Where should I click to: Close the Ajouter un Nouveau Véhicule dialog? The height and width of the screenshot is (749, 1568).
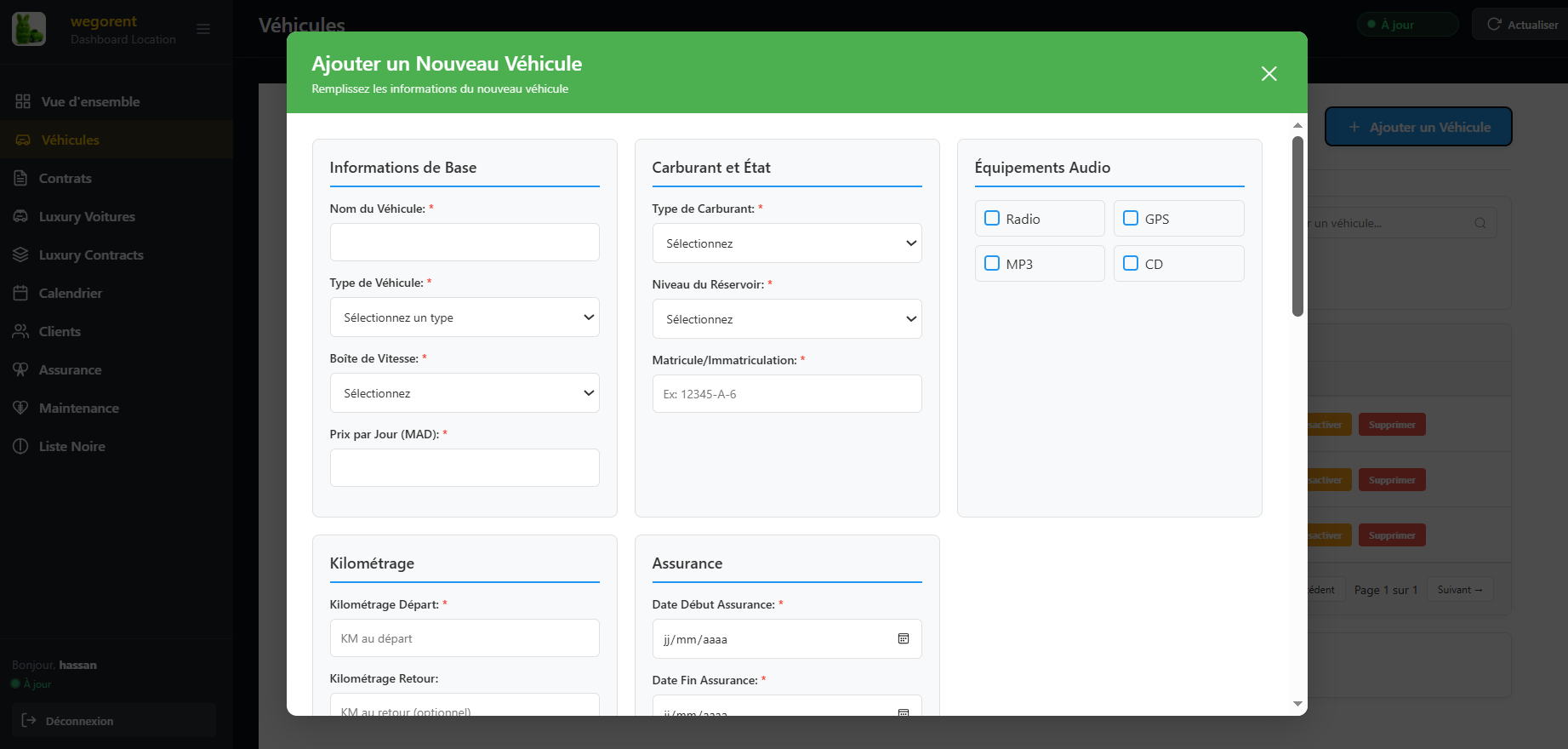click(1269, 74)
